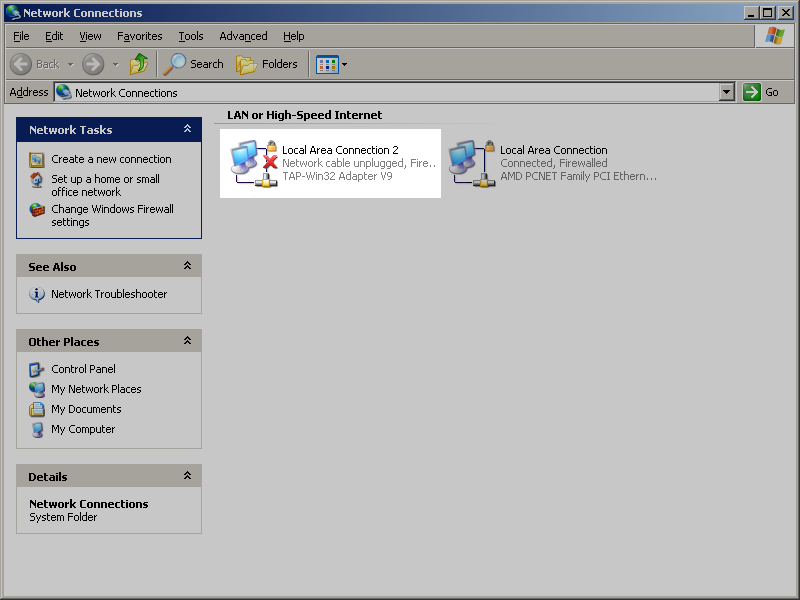Open the Favorites menu
The width and height of the screenshot is (800, 600).
pyautogui.click(x=139, y=36)
